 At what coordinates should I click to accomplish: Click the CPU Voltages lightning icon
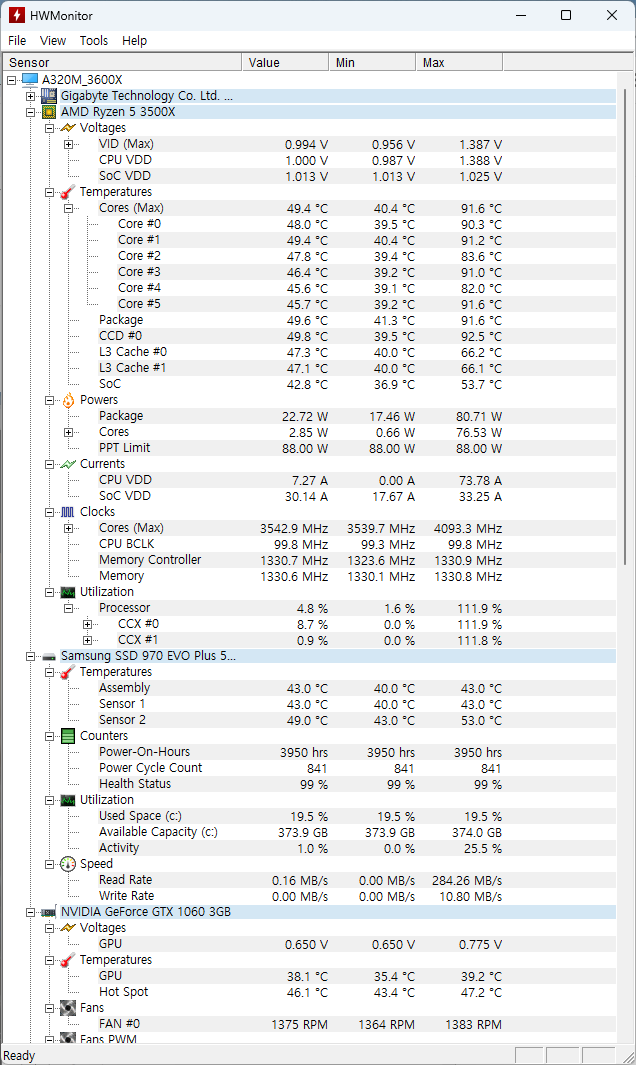coord(68,128)
